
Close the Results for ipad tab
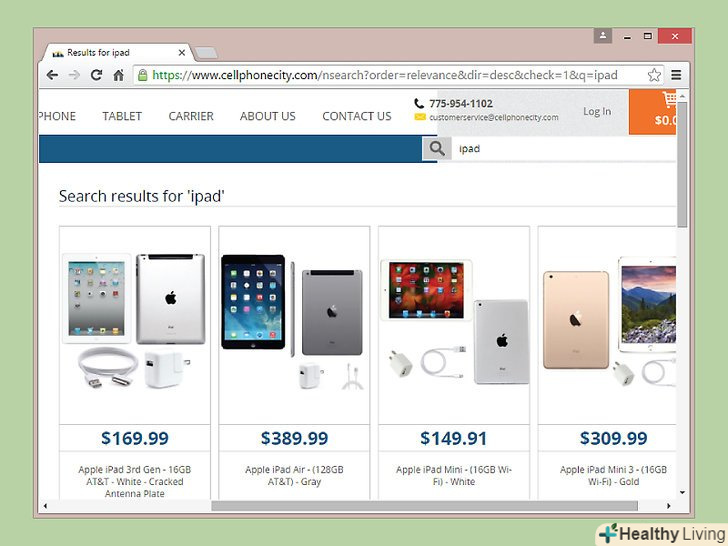(x=182, y=52)
